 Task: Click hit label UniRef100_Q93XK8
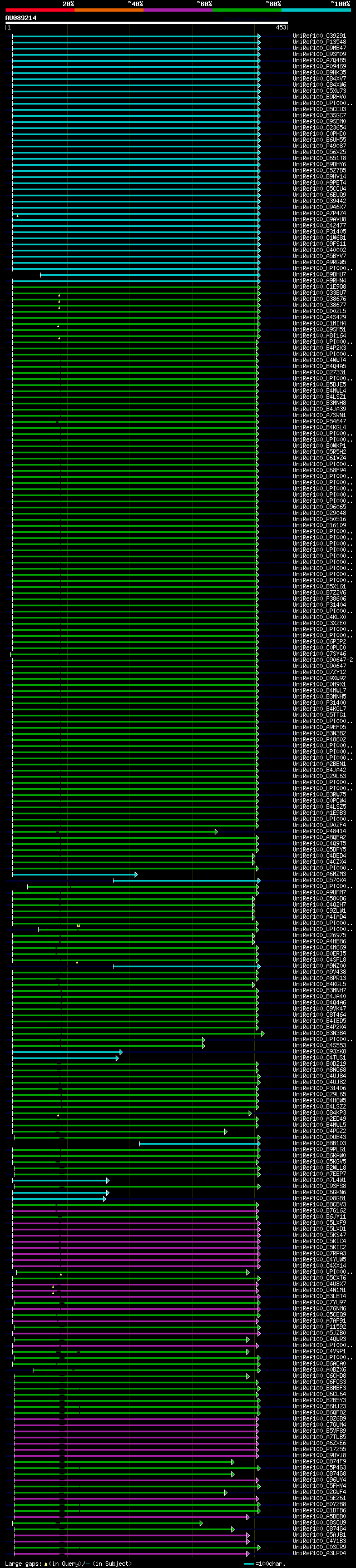pos(319,1051)
